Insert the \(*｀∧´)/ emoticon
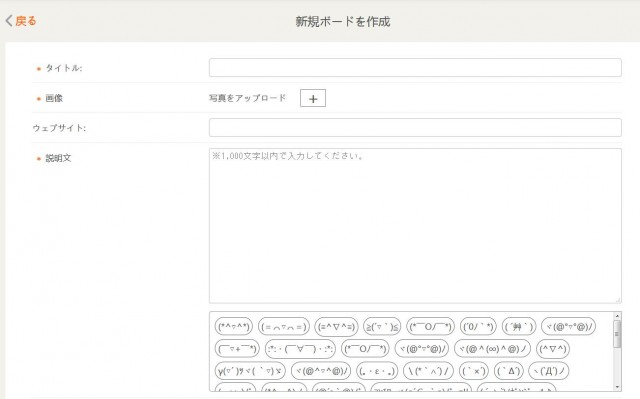The image size is (640, 399). 428,370
